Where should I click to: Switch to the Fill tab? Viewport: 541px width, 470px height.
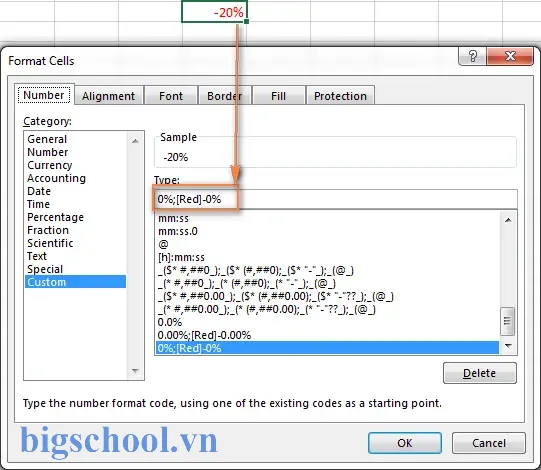pos(278,96)
